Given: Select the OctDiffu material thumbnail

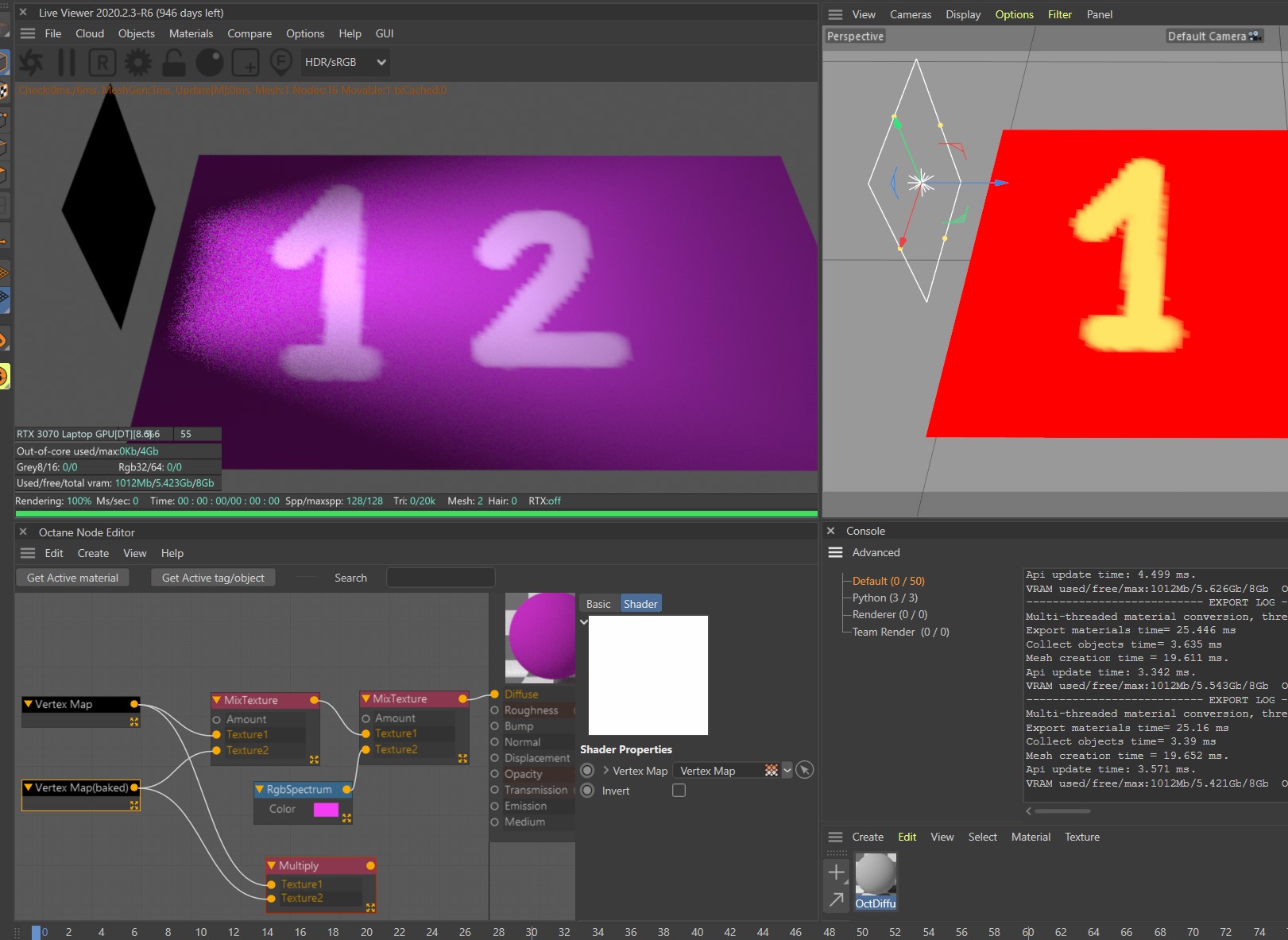Looking at the screenshot, I should pos(876,880).
